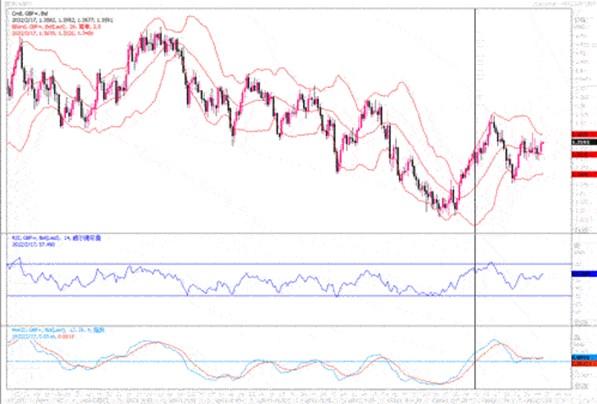The image size is (597, 404).
Task: Click the top red Bollinger price tag
Action: (x=584, y=134)
